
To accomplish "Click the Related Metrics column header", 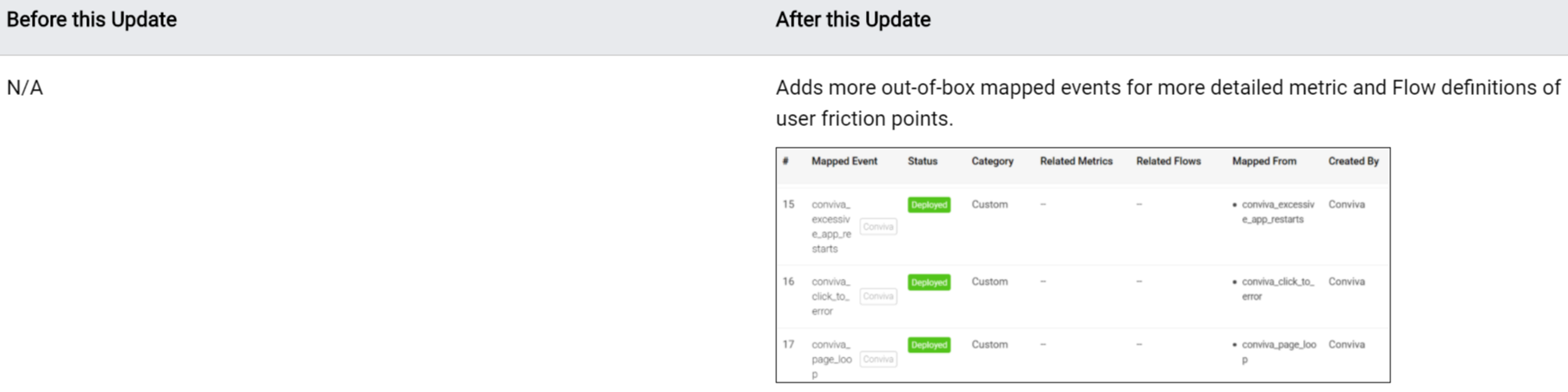I will tap(1076, 161).
